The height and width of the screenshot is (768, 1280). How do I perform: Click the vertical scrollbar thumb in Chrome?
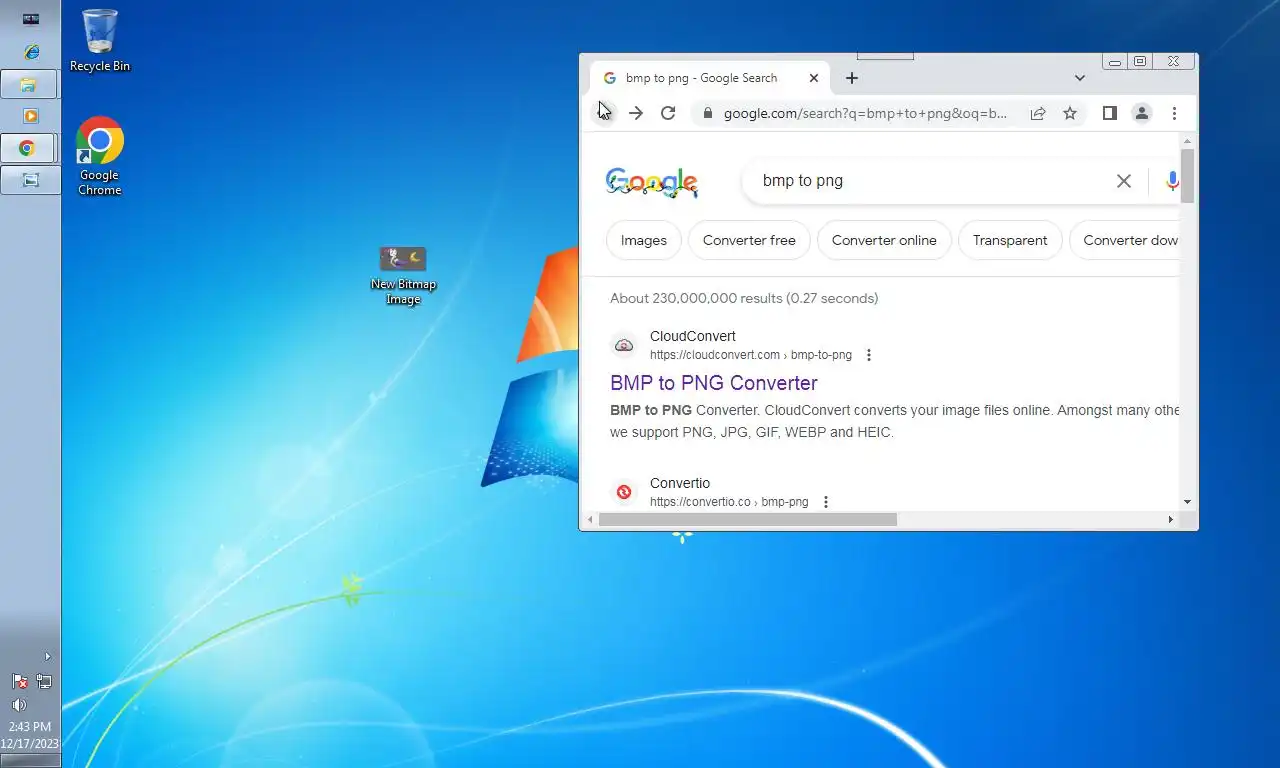point(1187,176)
